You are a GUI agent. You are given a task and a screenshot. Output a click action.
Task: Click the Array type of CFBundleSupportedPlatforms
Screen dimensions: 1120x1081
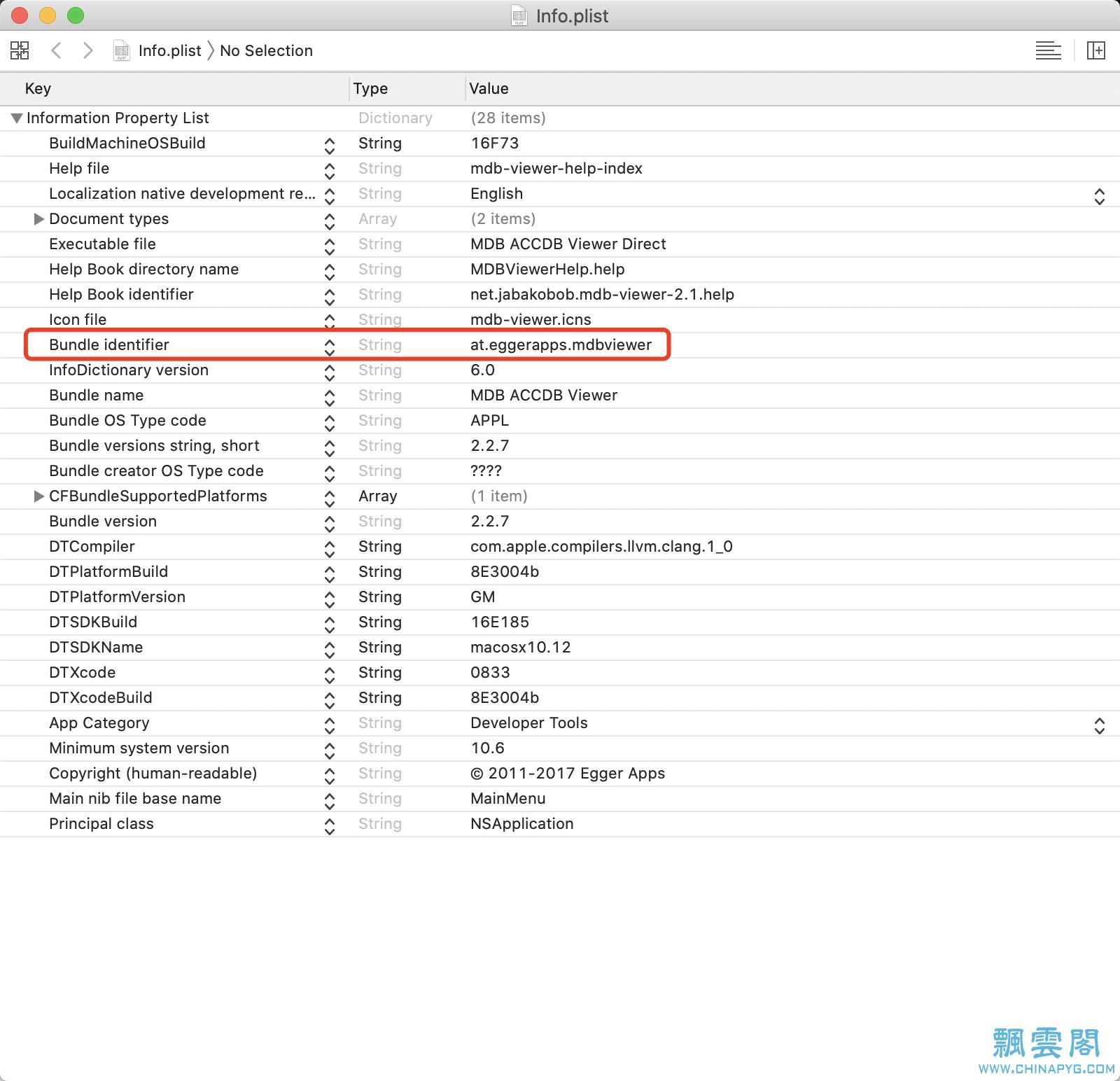point(377,496)
